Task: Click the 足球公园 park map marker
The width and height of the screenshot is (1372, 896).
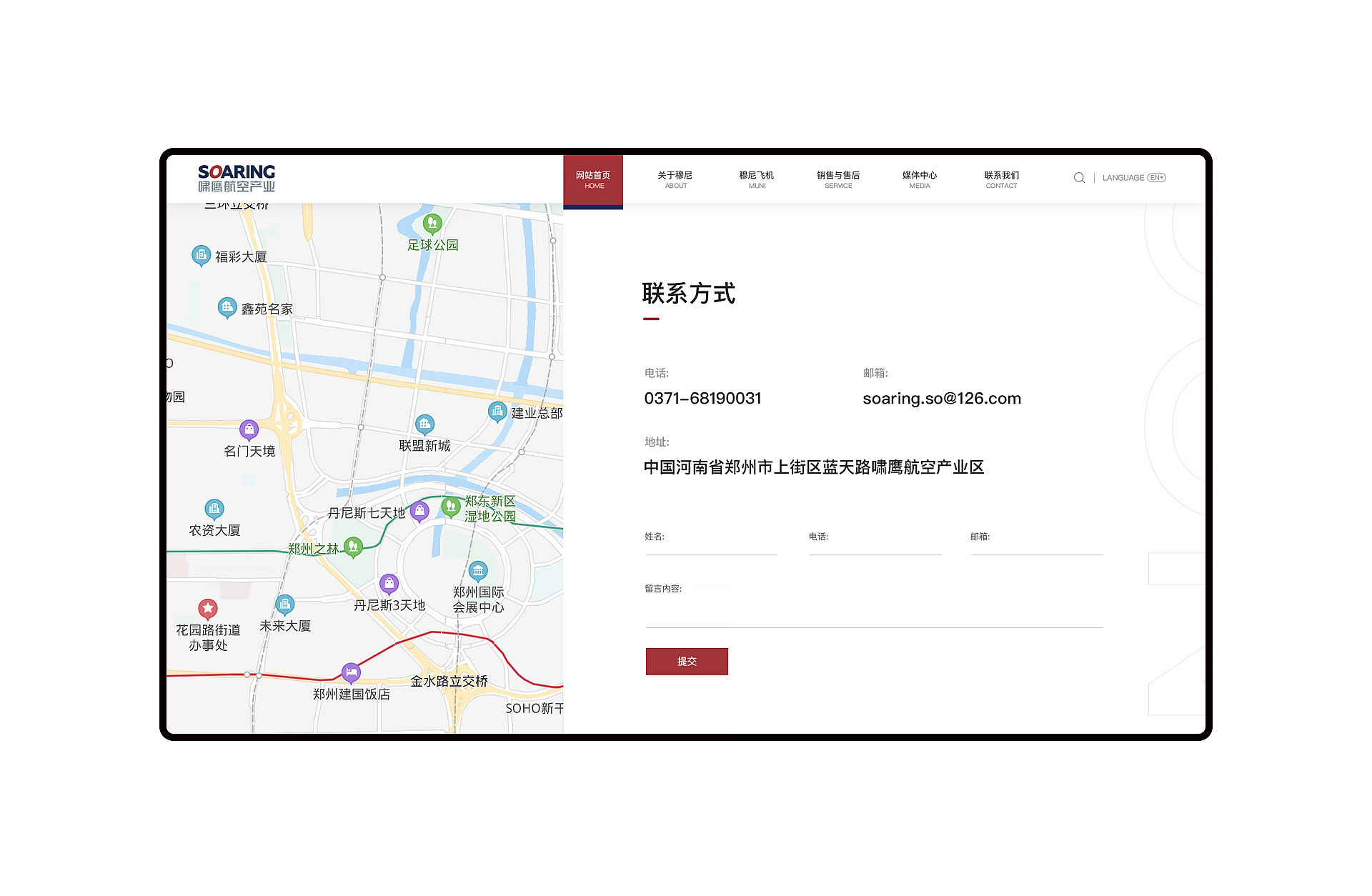Action: coord(432,224)
